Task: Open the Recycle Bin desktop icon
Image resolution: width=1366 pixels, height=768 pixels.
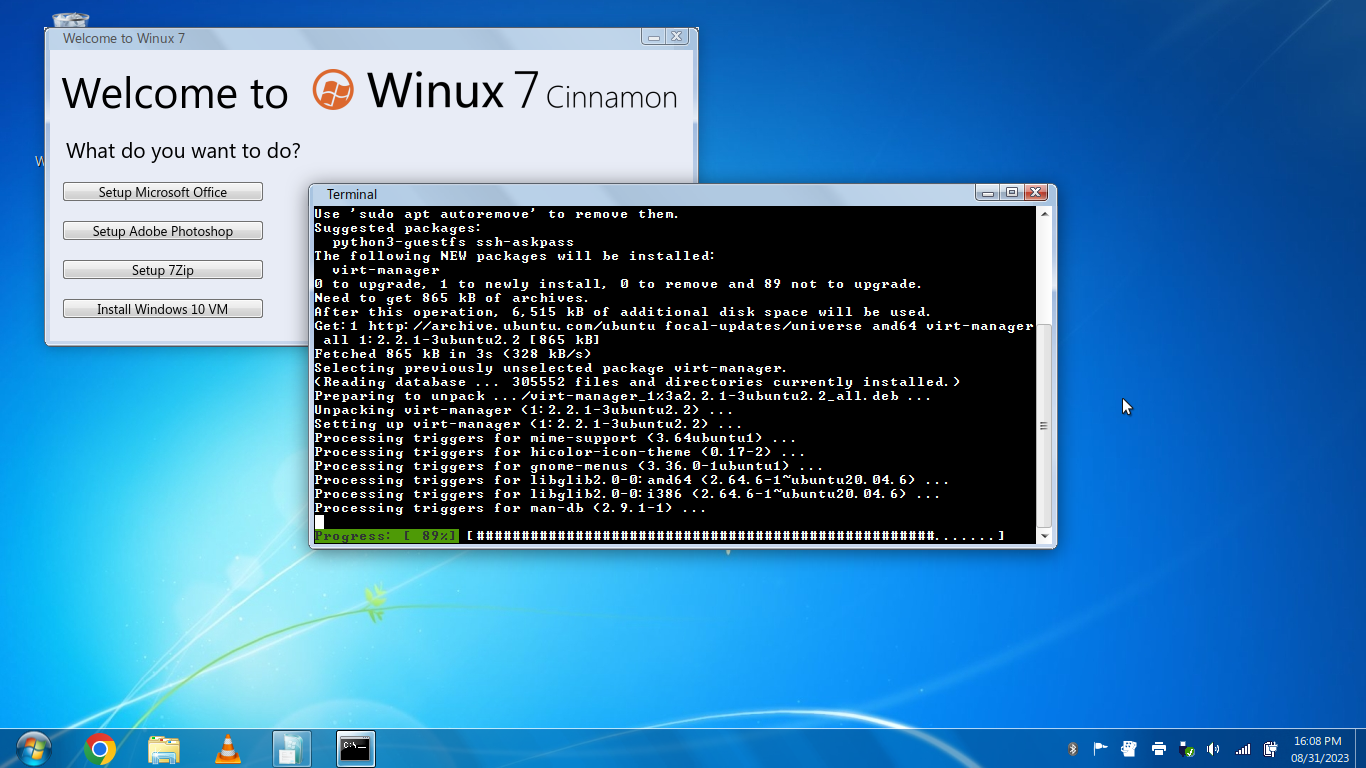Action: click(70, 20)
